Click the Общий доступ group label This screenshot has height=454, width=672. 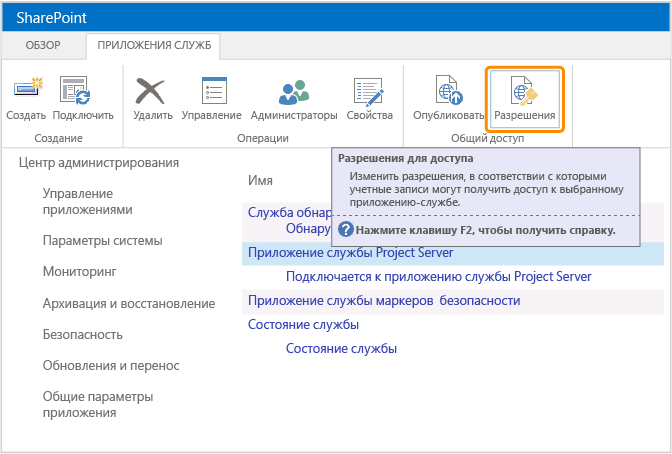pyautogui.click(x=487, y=138)
